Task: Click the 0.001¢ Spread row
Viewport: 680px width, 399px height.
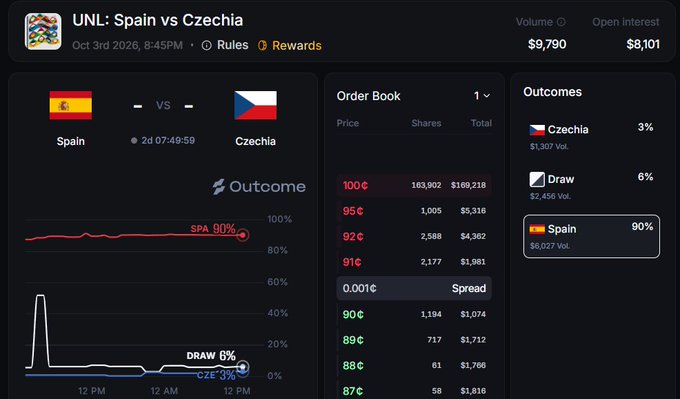Action: [x=414, y=288]
